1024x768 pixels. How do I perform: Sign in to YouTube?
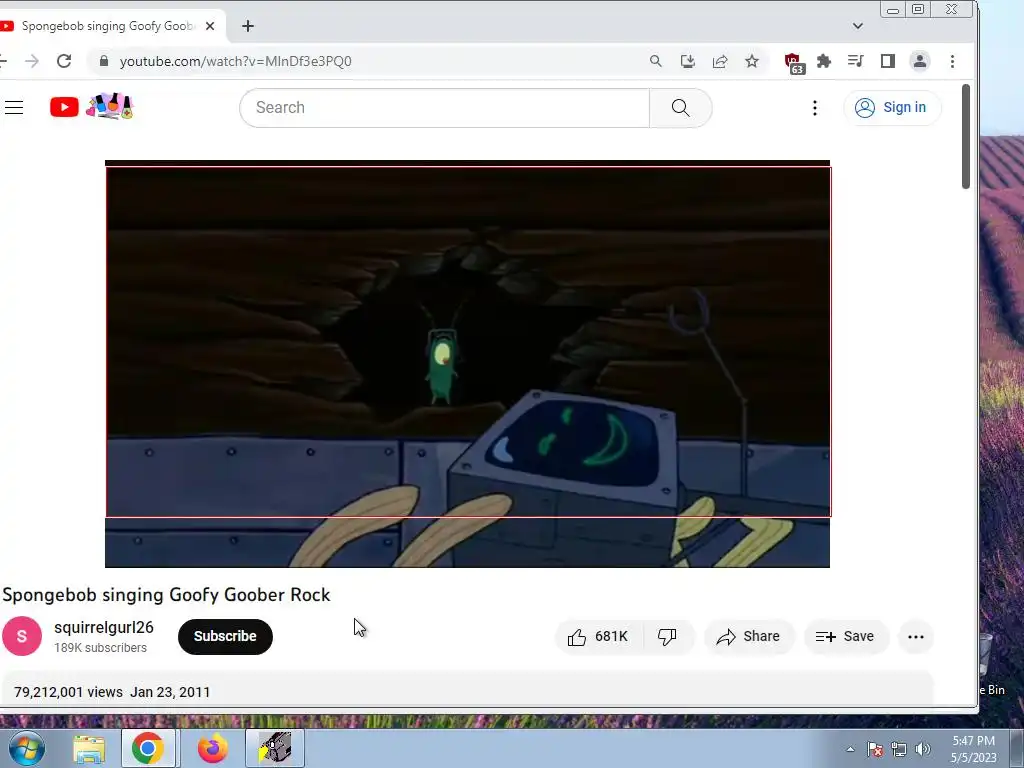tap(891, 108)
